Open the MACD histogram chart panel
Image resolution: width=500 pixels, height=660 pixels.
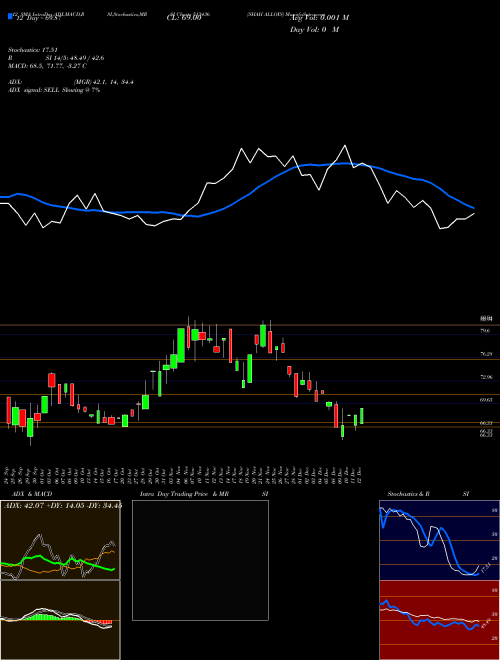coord(60,620)
